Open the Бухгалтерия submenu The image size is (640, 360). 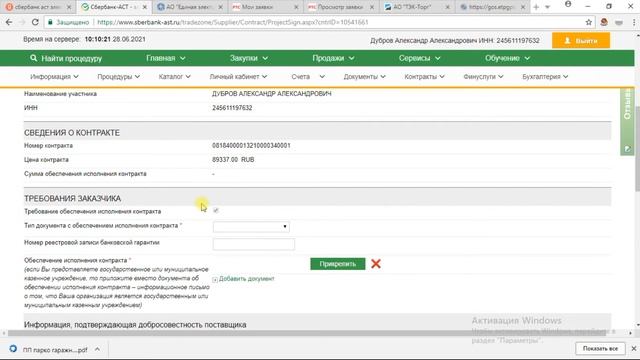[545, 77]
